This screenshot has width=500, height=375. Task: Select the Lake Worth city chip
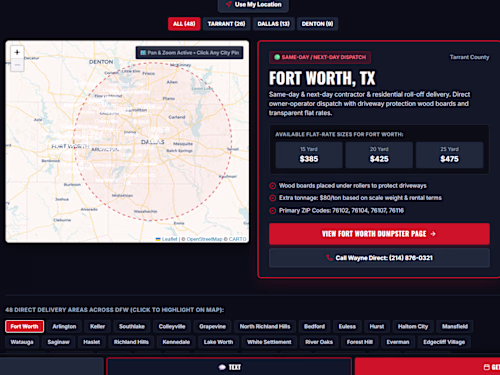(218, 342)
